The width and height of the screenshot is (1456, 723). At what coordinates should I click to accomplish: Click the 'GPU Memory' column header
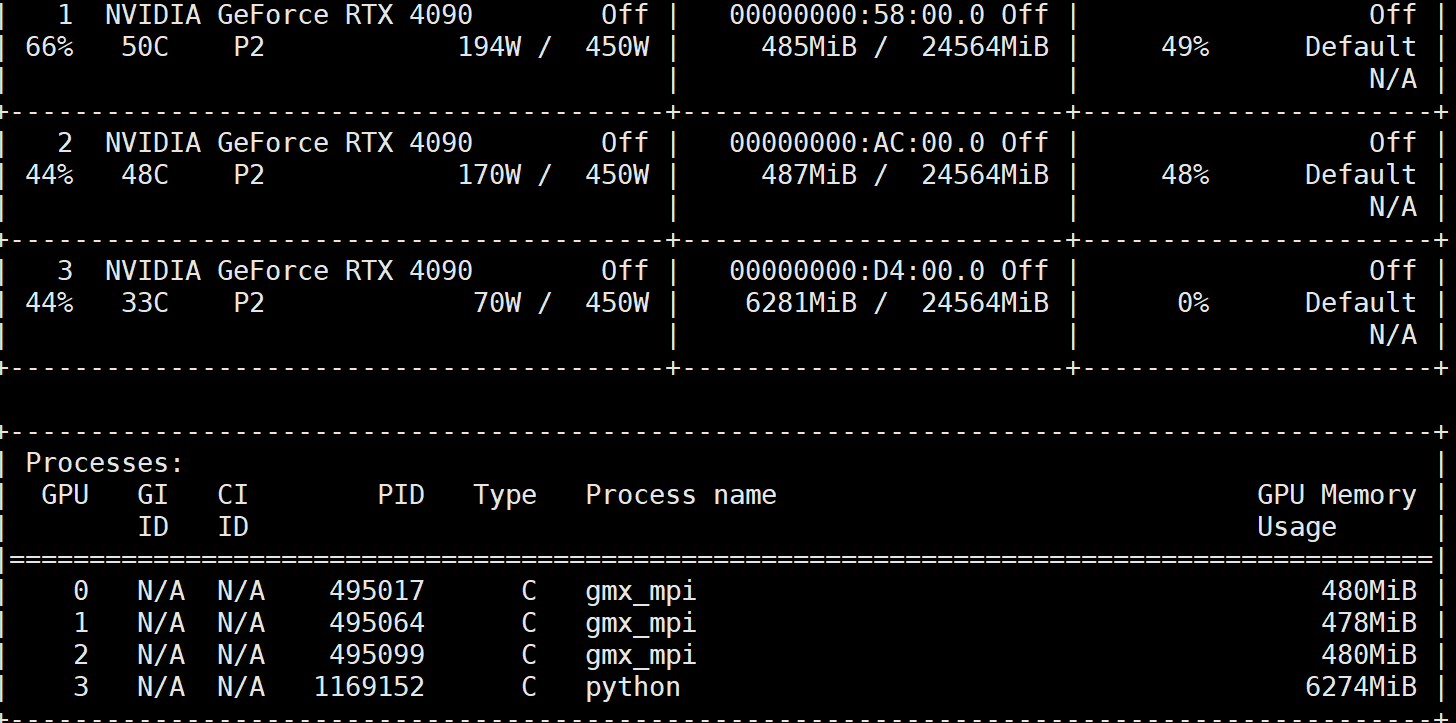[1337, 495]
